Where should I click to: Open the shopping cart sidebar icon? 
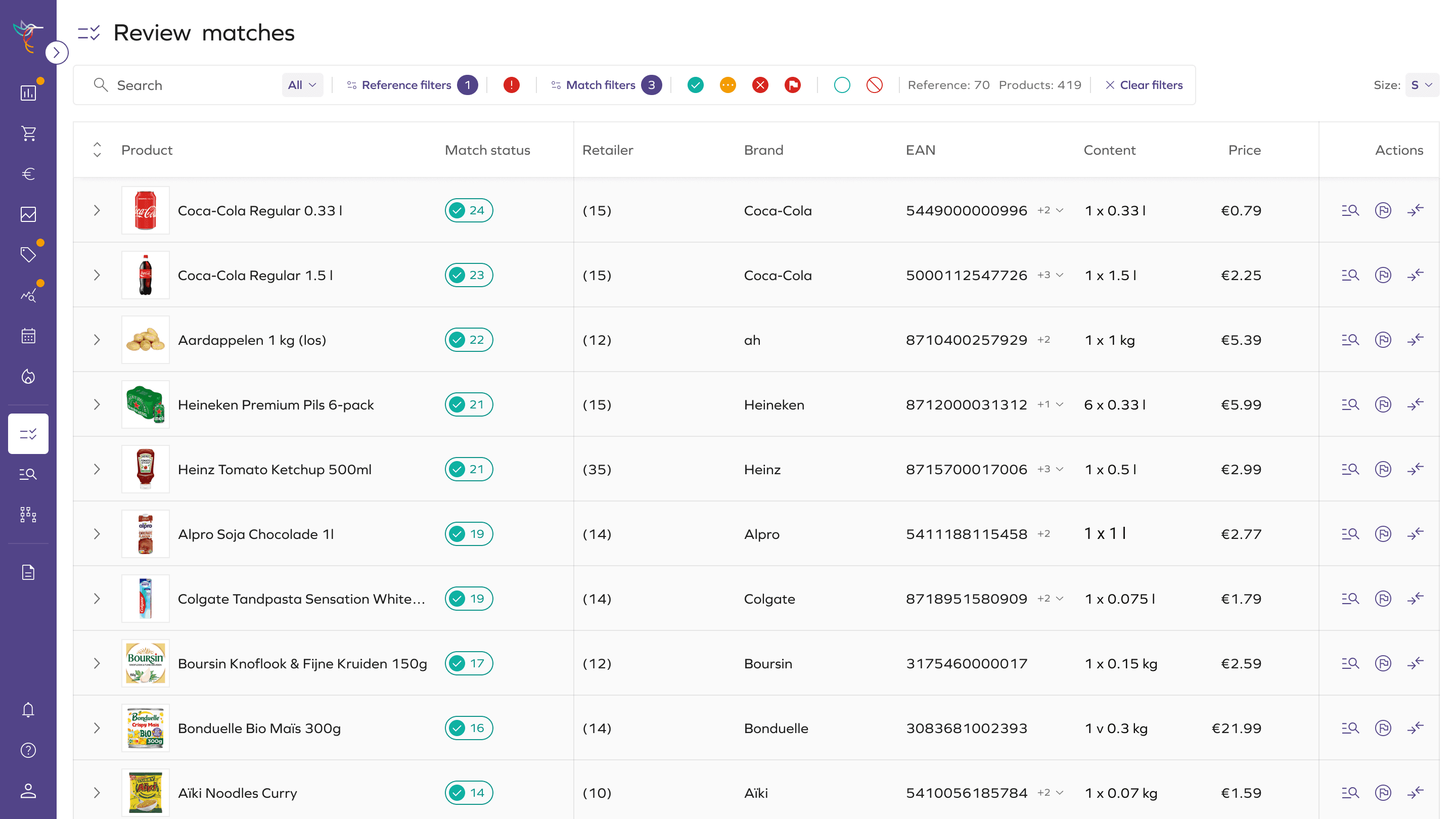click(28, 133)
